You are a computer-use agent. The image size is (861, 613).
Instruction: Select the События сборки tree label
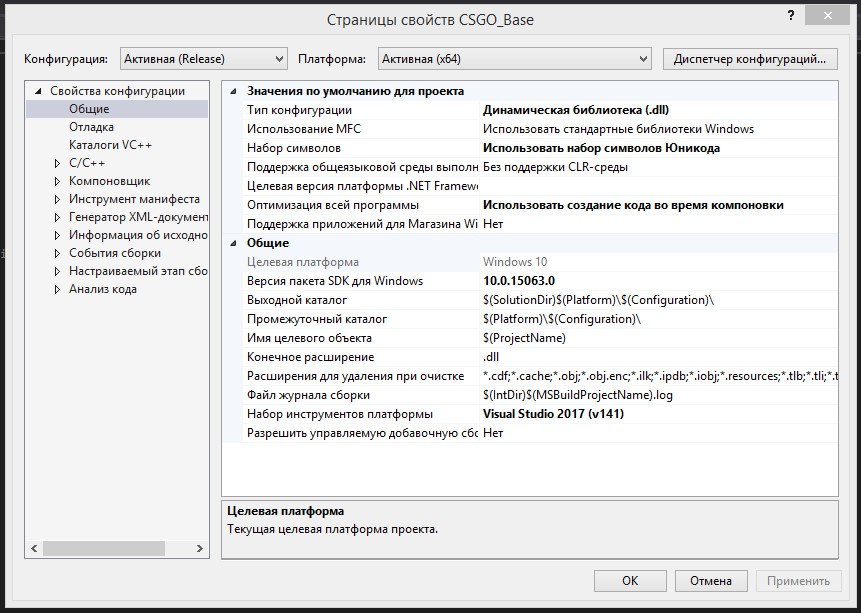115,253
